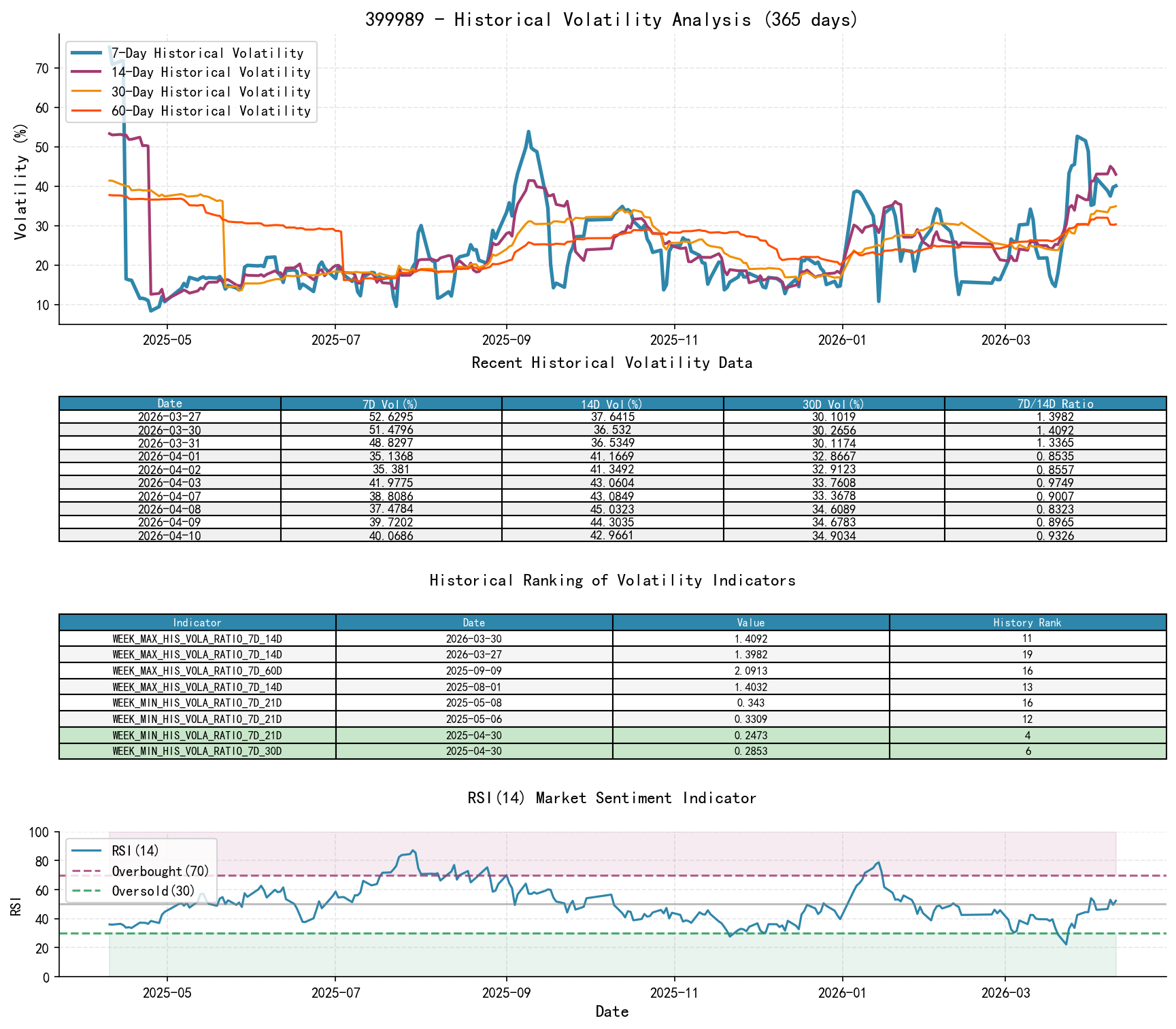Select the ranking date '2025-05-06'
Image resolution: width=1176 pixels, height=1029 pixels.
tap(474, 719)
